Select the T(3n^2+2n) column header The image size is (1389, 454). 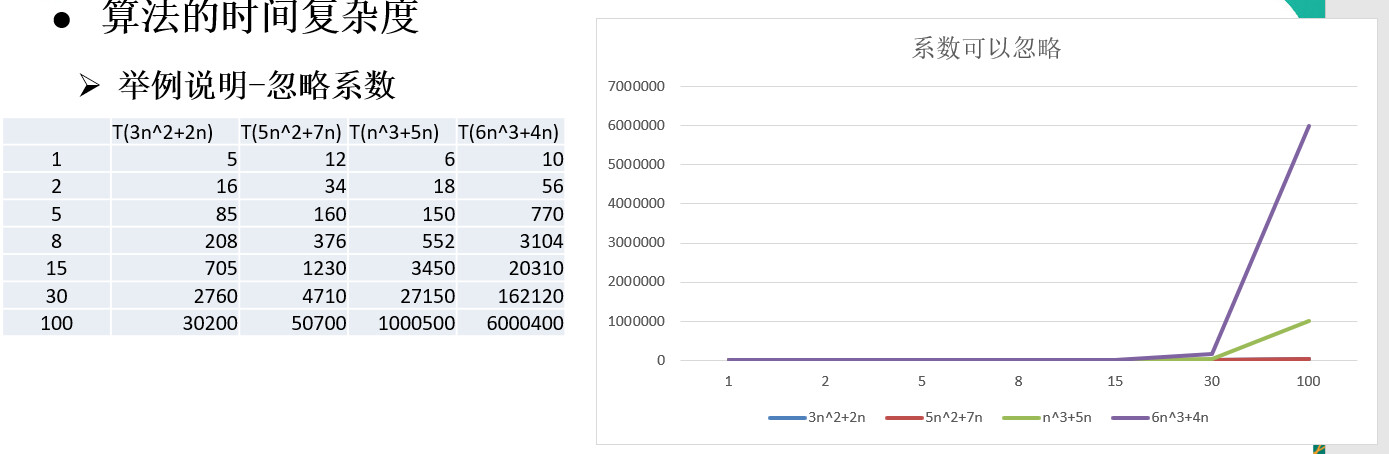click(x=163, y=132)
